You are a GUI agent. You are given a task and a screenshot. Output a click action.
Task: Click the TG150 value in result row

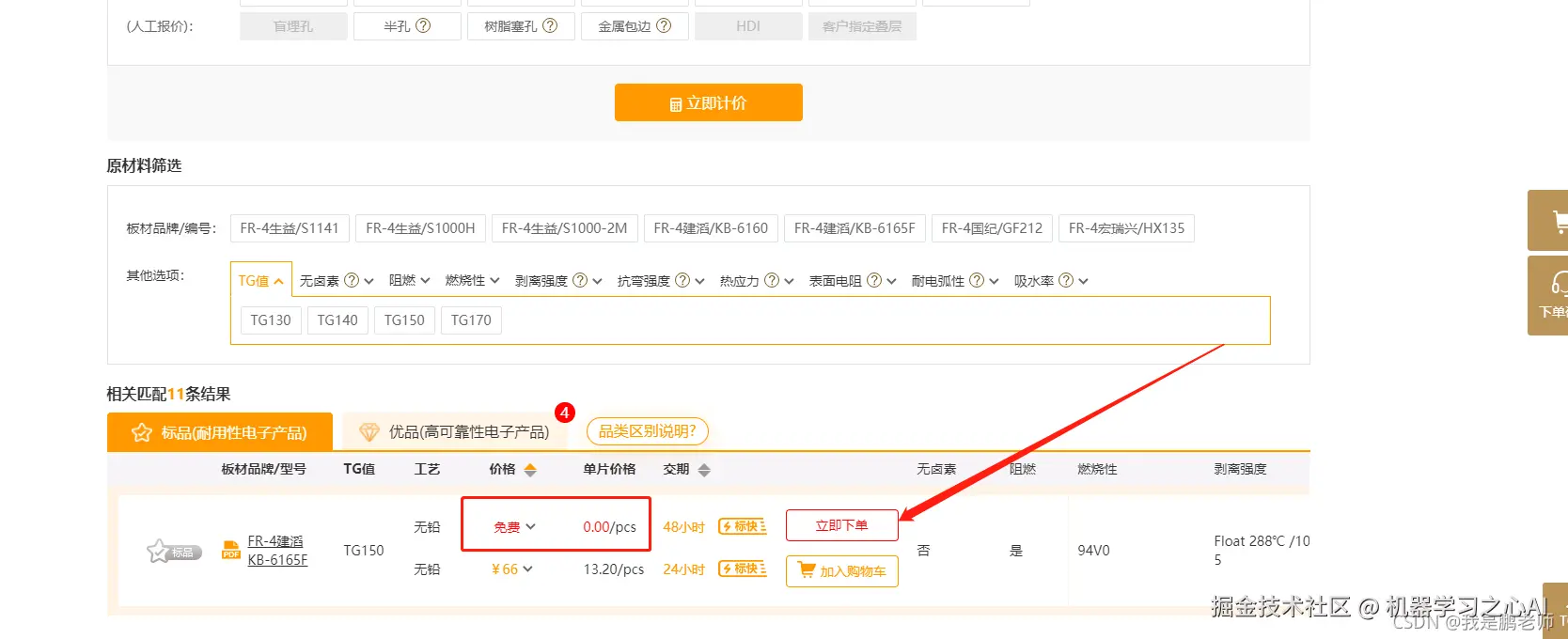pos(364,551)
